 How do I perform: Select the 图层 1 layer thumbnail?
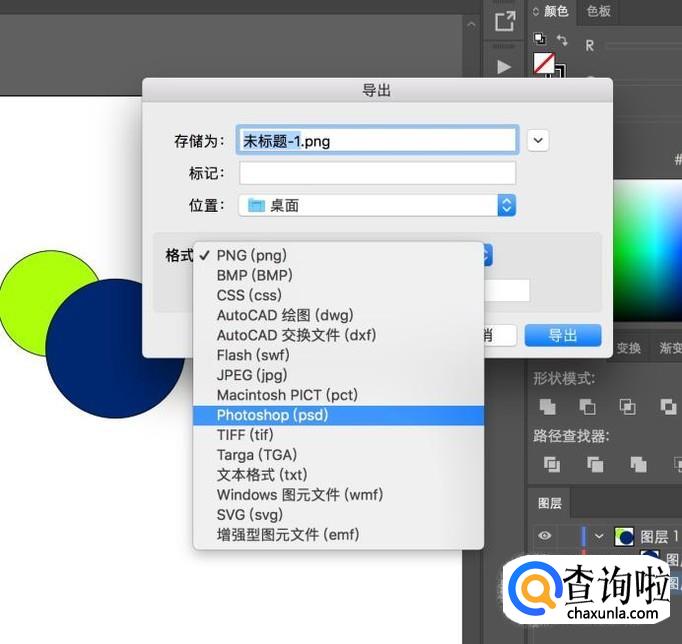(624, 536)
